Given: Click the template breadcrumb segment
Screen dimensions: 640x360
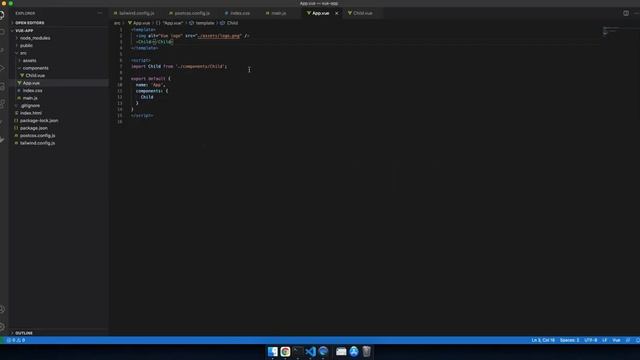Looking at the screenshot, I should point(202,23).
